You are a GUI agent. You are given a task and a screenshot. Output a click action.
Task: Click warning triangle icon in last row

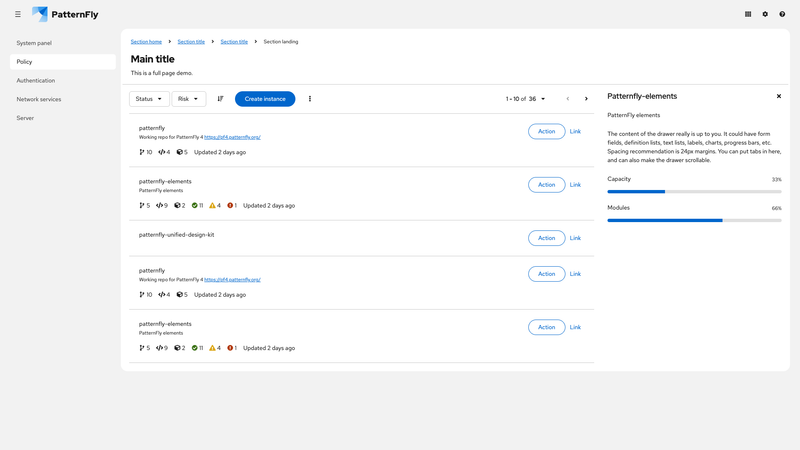(212, 348)
